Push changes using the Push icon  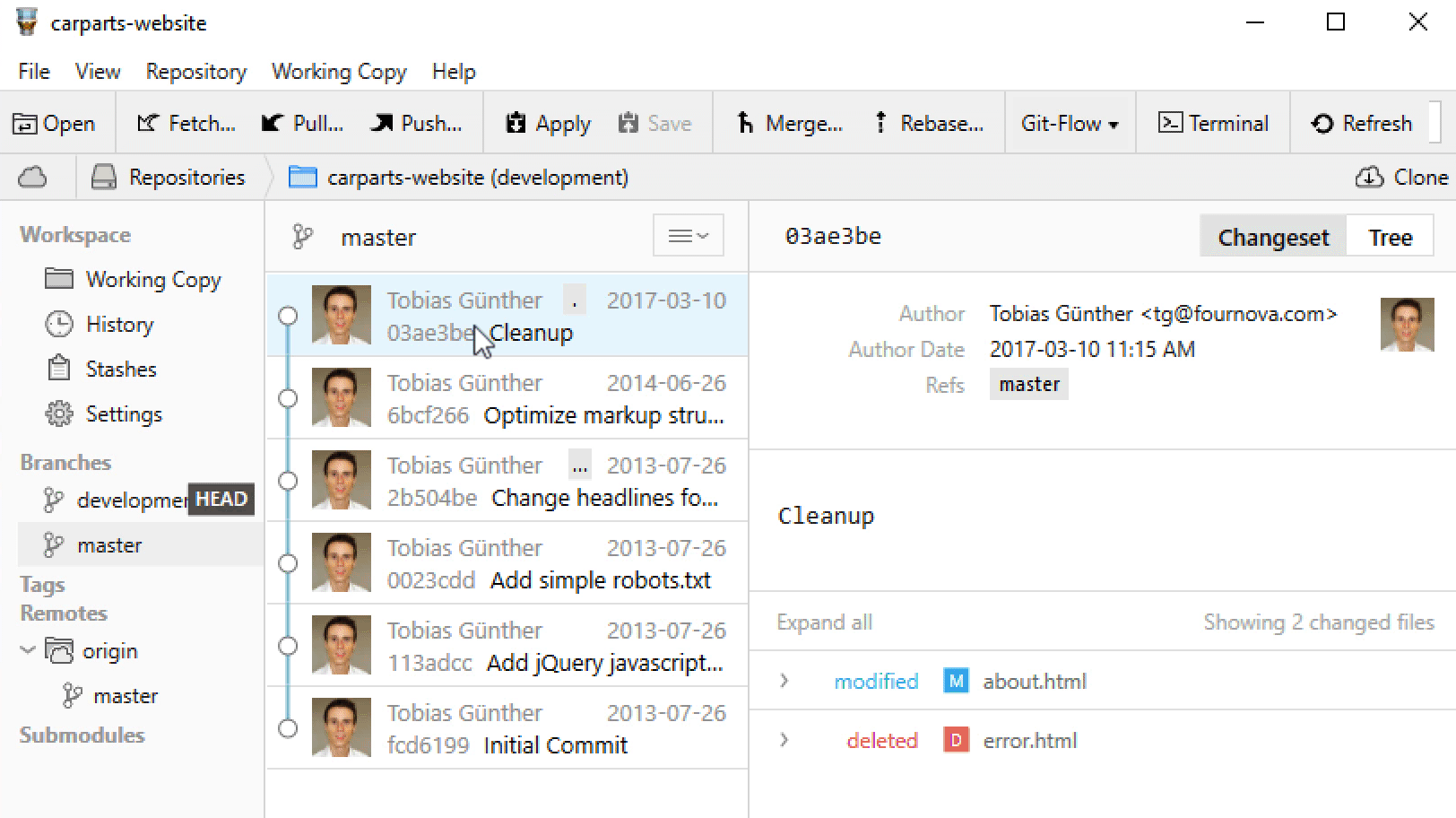(382, 124)
